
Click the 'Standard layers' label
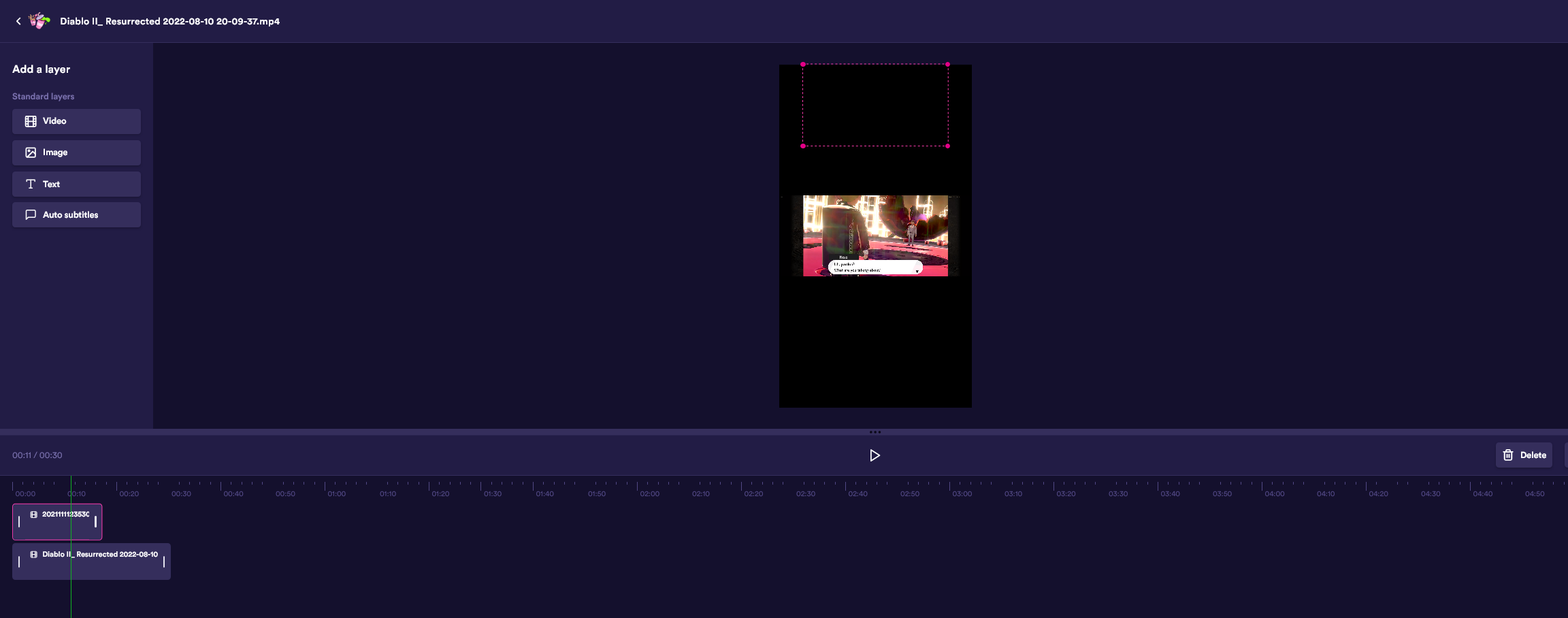[x=43, y=97]
